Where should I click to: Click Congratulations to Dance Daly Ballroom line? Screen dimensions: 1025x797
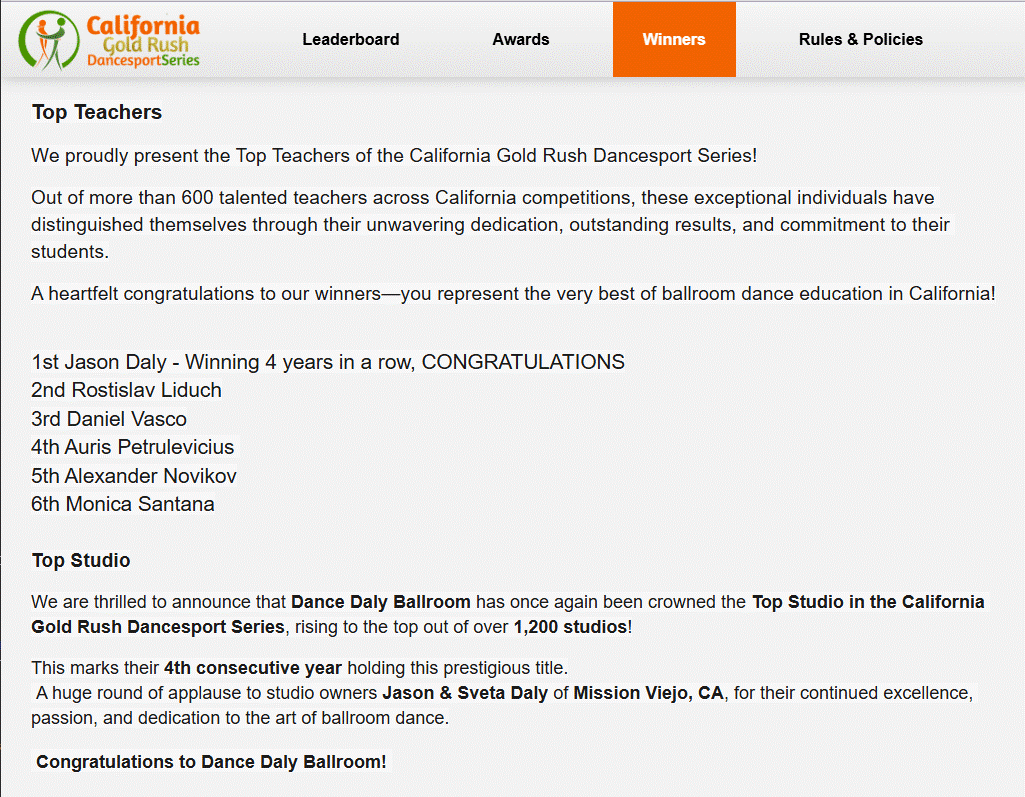click(211, 762)
